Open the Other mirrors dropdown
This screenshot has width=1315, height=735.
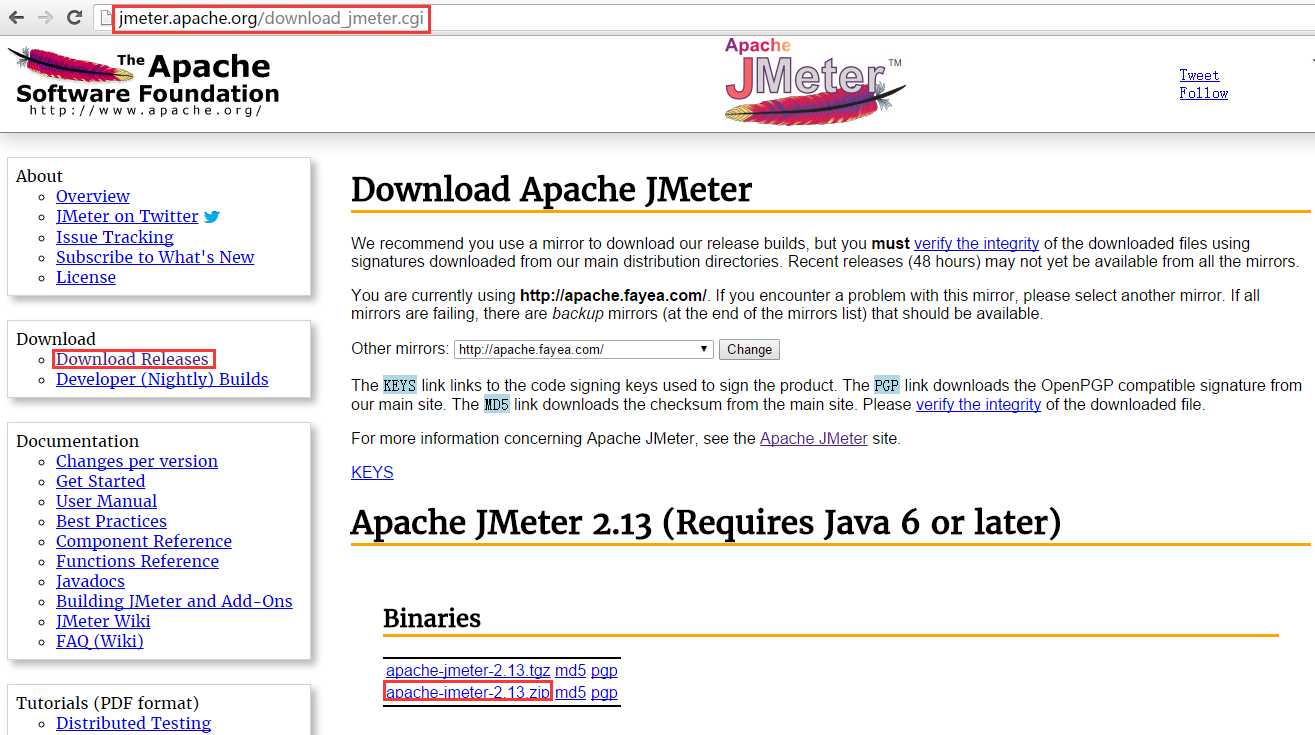point(583,349)
